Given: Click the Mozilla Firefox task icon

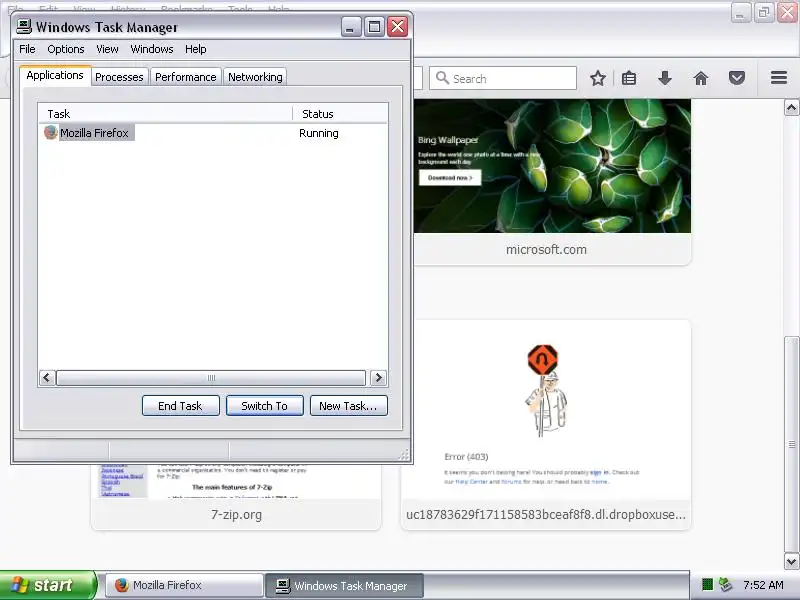Looking at the screenshot, I should click(x=51, y=133).
